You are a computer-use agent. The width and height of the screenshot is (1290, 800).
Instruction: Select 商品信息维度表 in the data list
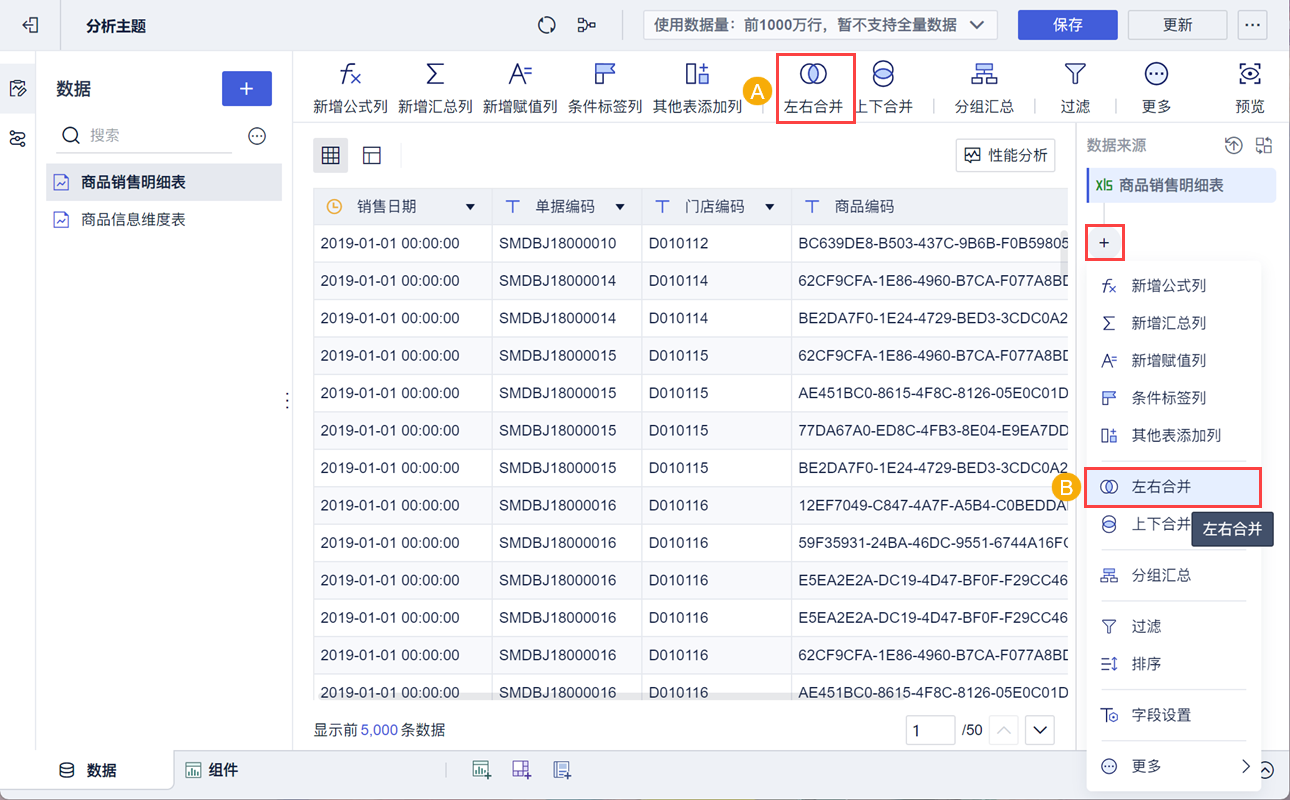(164, 219)
